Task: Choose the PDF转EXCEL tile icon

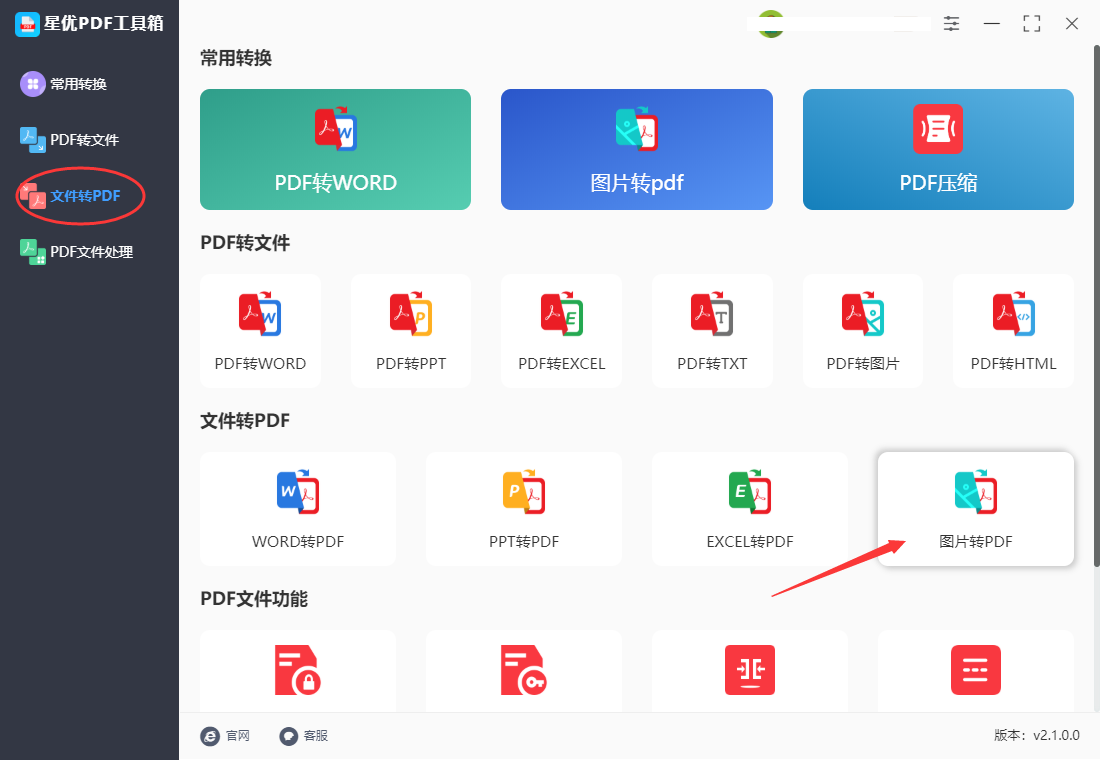Action: click(562, 314)
